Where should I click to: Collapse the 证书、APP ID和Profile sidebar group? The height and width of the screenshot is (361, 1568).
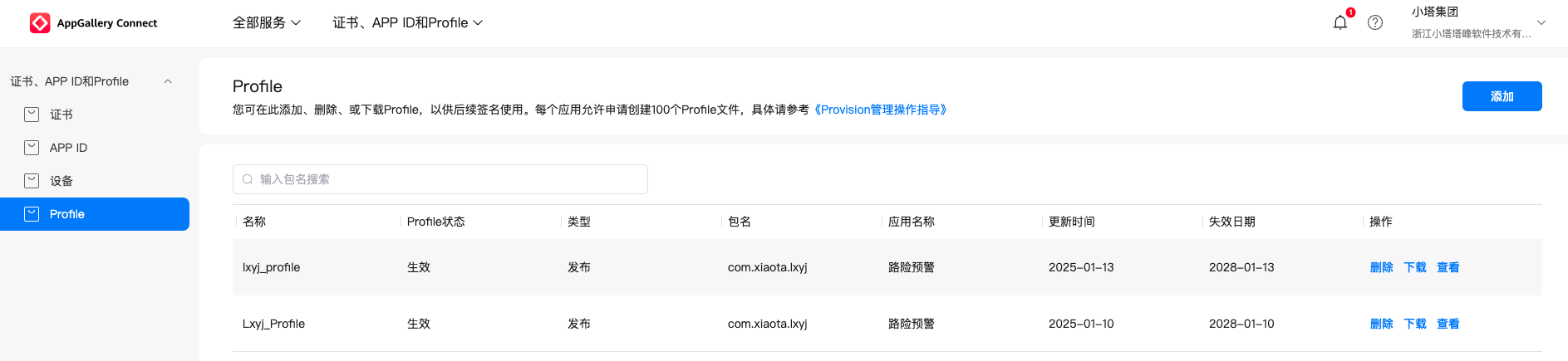tap(168, 81)
